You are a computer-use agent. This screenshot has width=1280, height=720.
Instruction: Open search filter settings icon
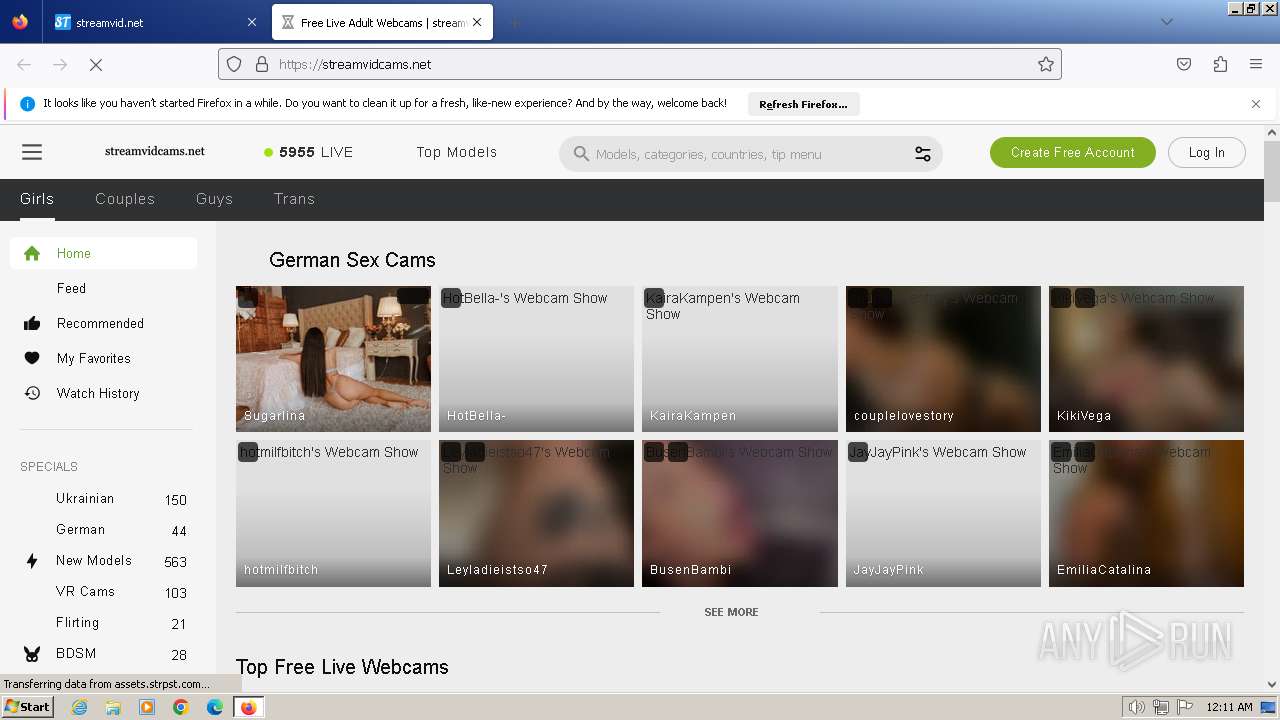click(x=922, y=154)
